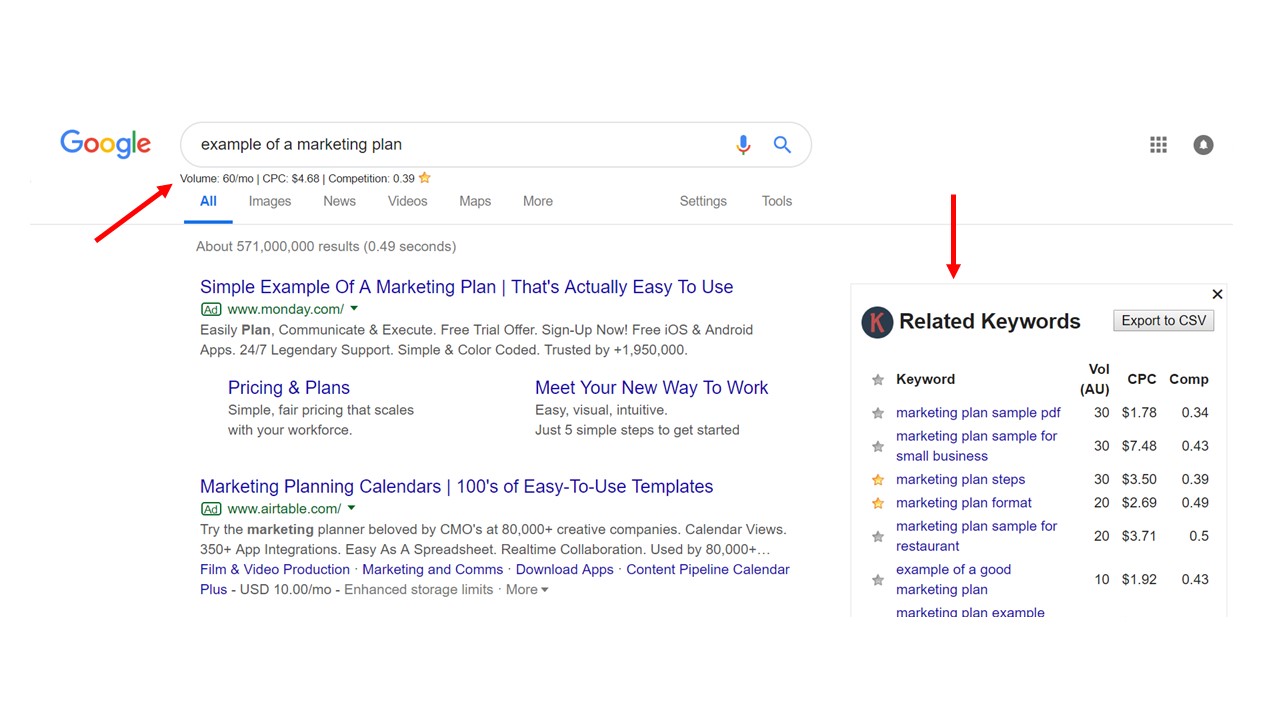Click the www.airtable.com/ ad URL
The image size is (1280, 720).
point(284,510)
